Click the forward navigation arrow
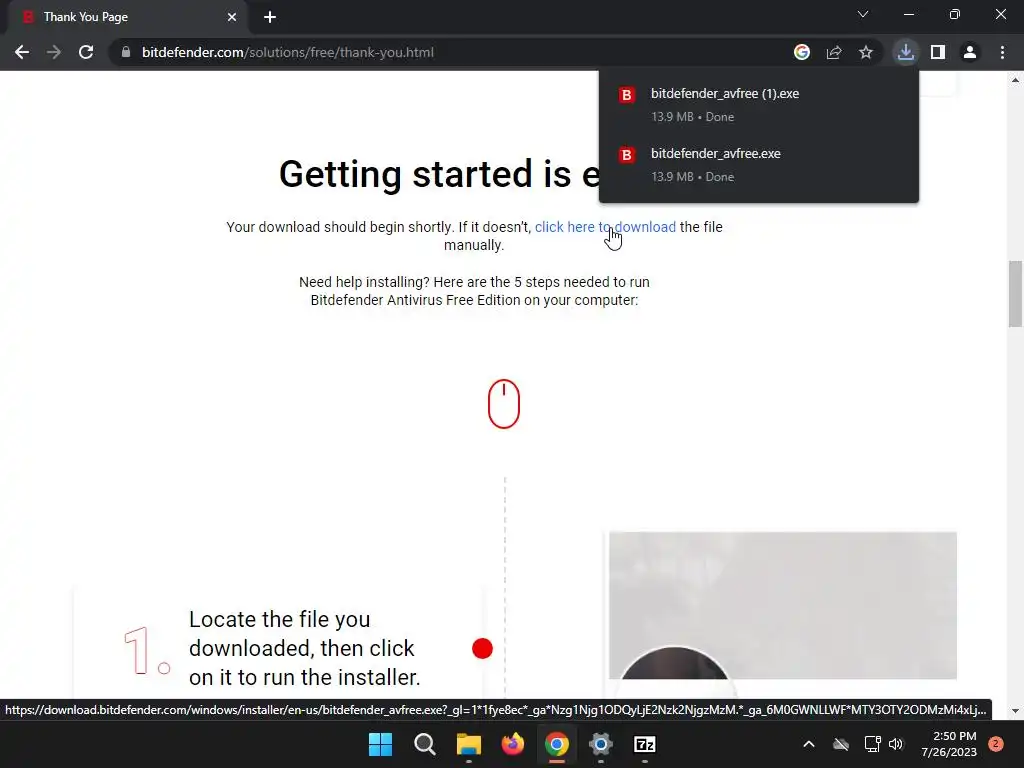 click(x=54, y=52)
